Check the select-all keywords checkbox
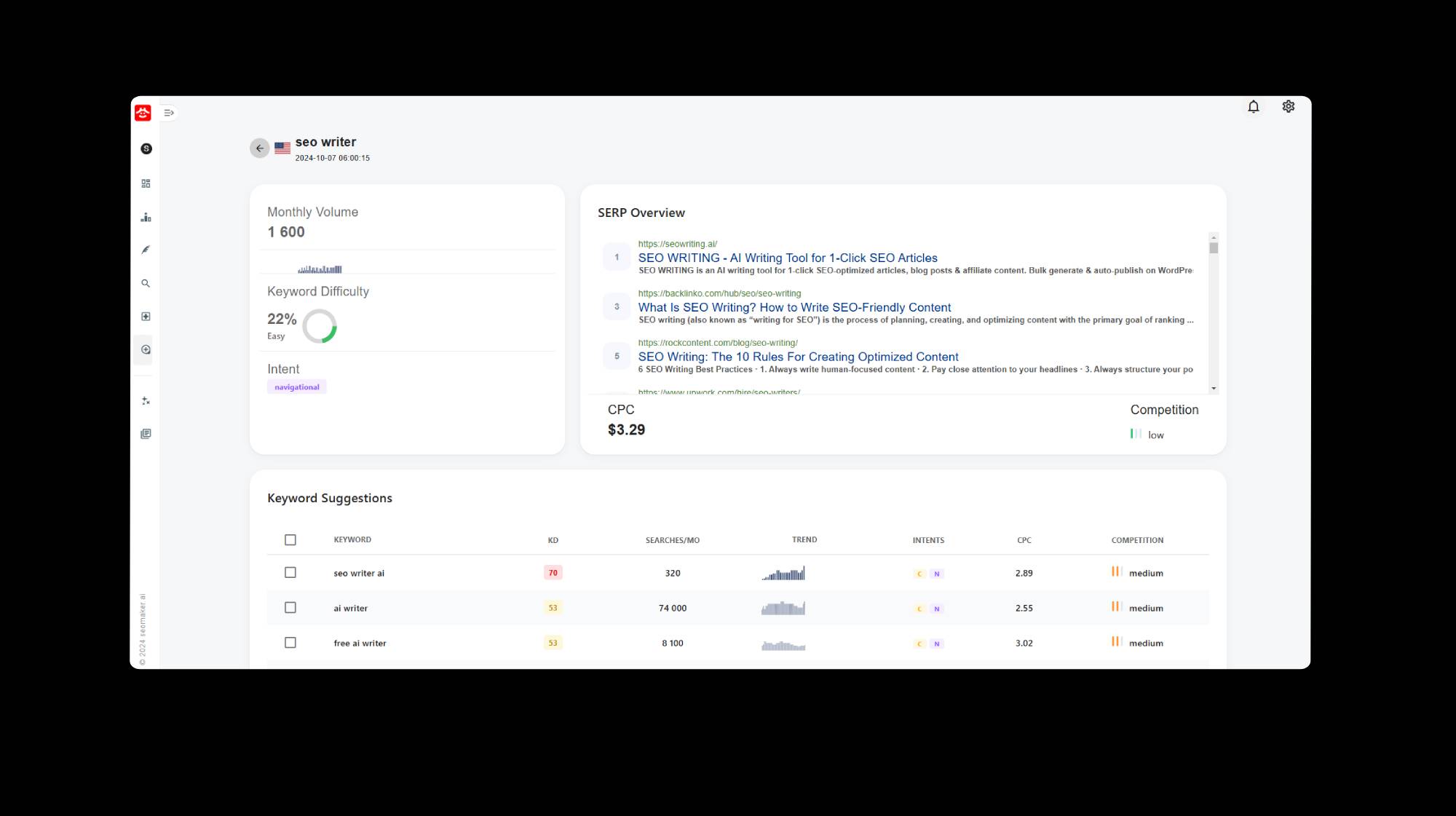The height and width of the screenshot is (816, 1456). [x=290, y=539]
